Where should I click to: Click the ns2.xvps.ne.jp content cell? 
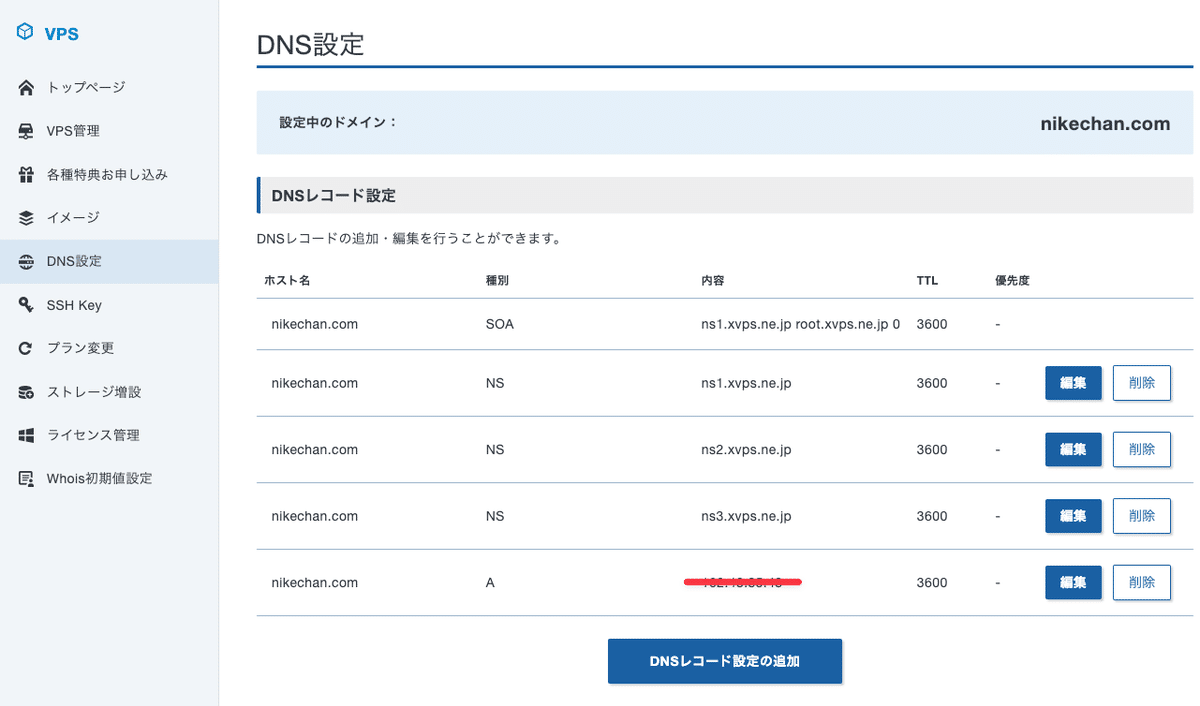coord(746,450)
